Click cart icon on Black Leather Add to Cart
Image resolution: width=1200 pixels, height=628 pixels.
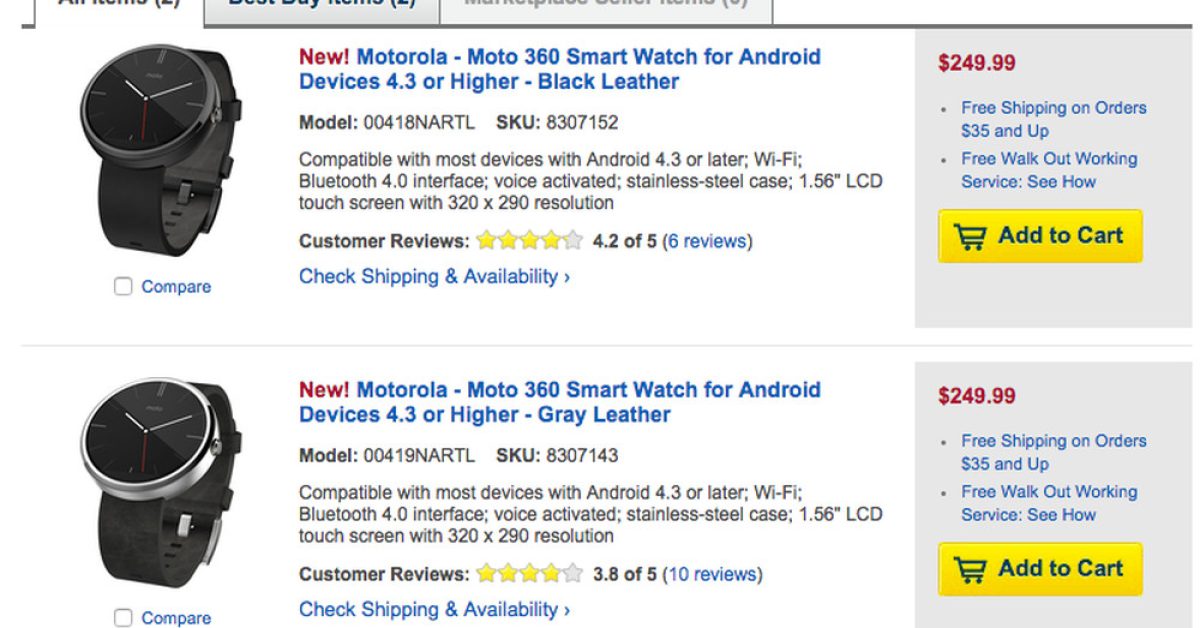(969, 236)
